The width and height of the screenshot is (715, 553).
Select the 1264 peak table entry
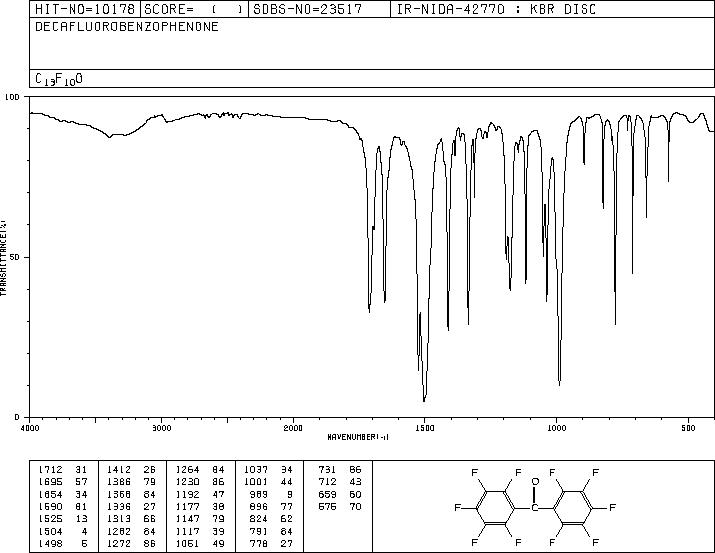(200, 470)
